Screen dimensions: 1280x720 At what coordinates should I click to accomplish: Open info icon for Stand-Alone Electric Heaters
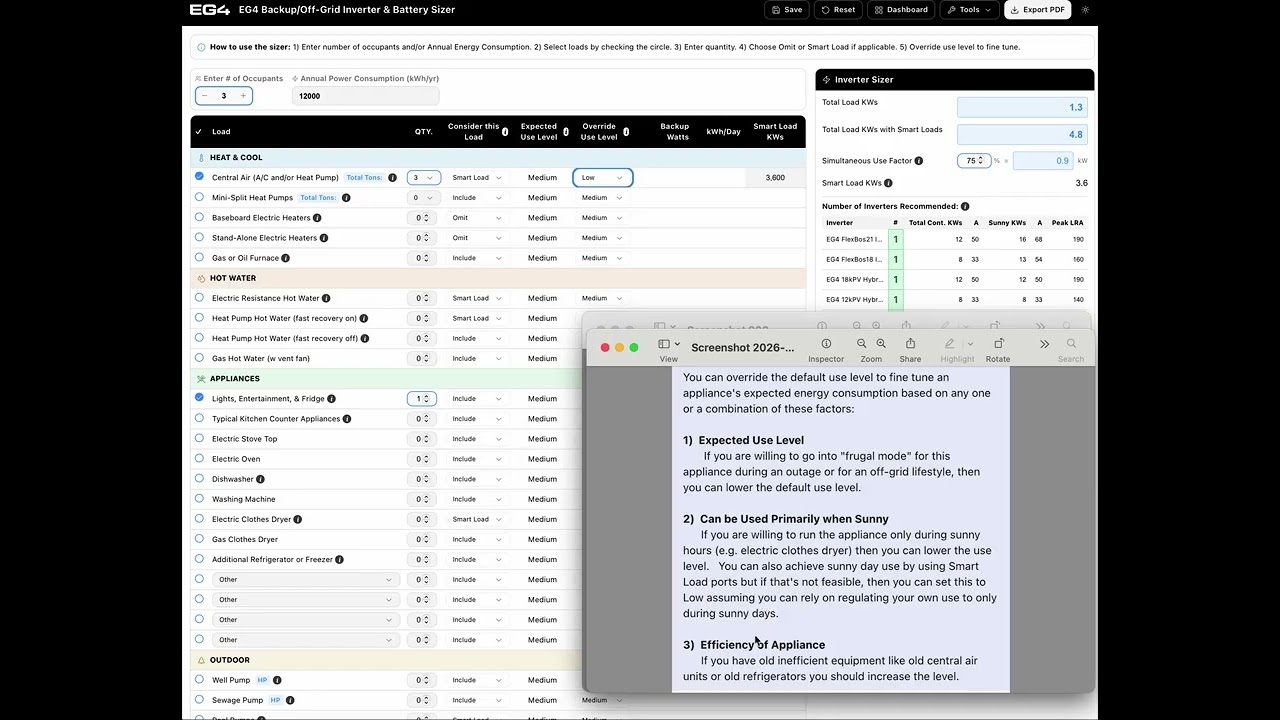click(x=323, y=238)
